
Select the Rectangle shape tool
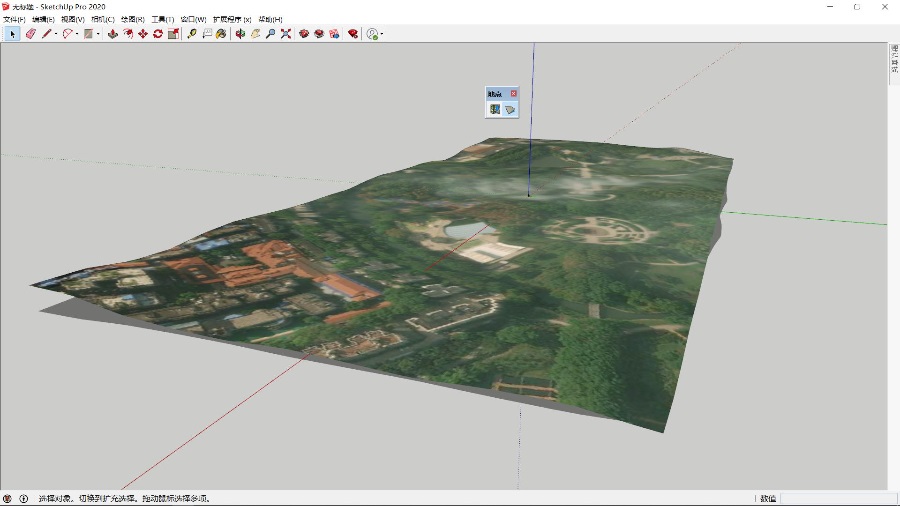pos(88,34)
